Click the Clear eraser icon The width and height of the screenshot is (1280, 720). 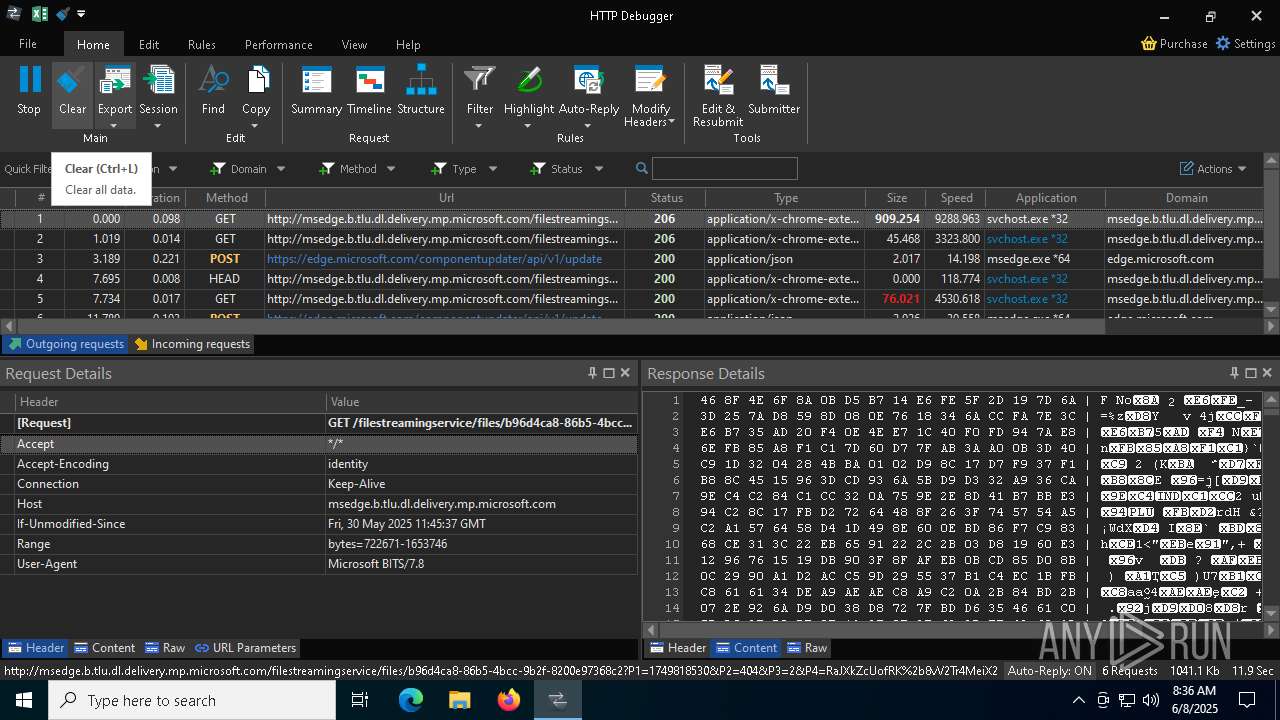(x=72, y=80)
